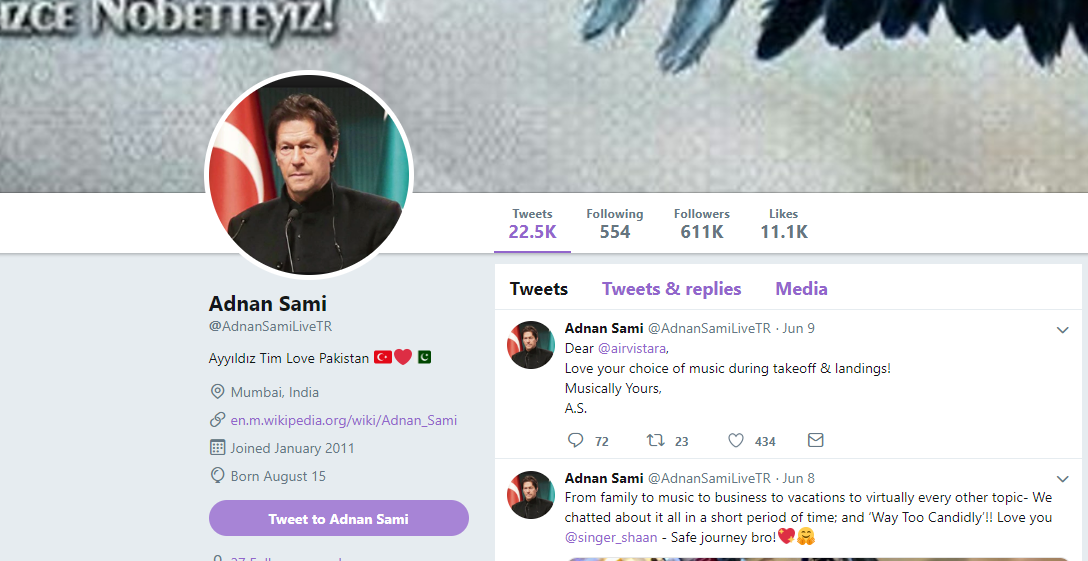The image size is (1088, 561).
Task: Click the reply icon on the Jun 9 tweet
Action: pos(575,440)
